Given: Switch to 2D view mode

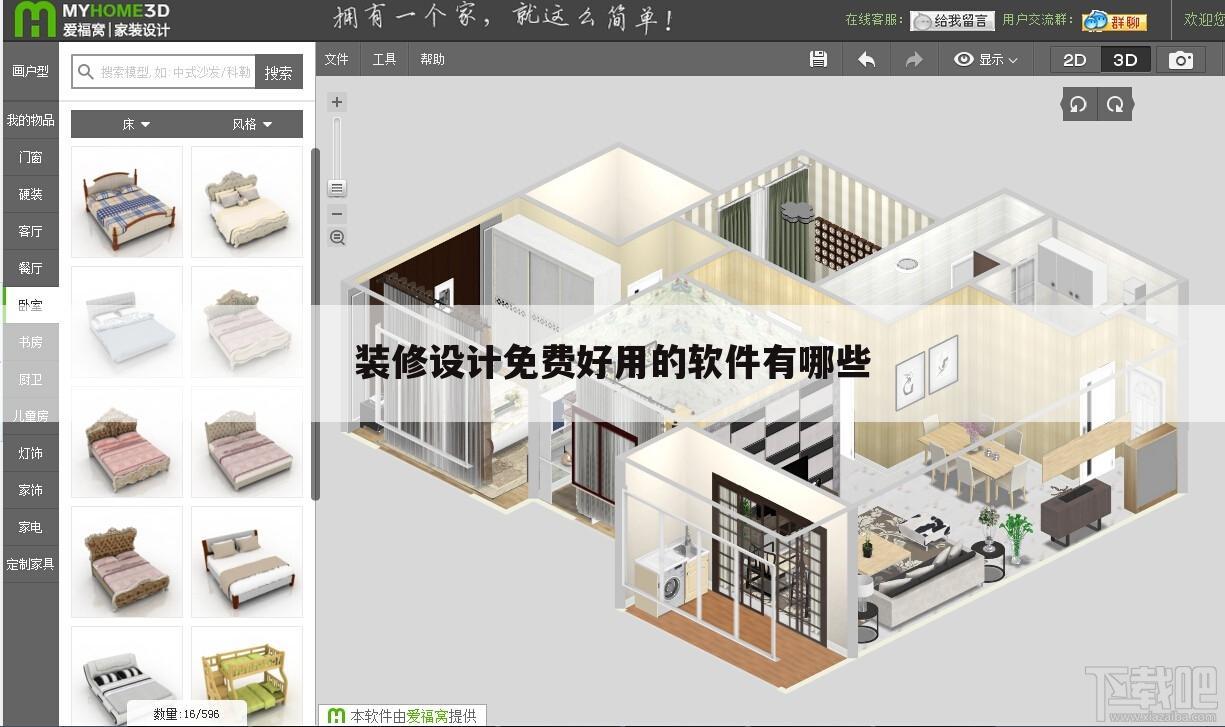Looking at the screenshot, I should click(x=1075, y=60).
